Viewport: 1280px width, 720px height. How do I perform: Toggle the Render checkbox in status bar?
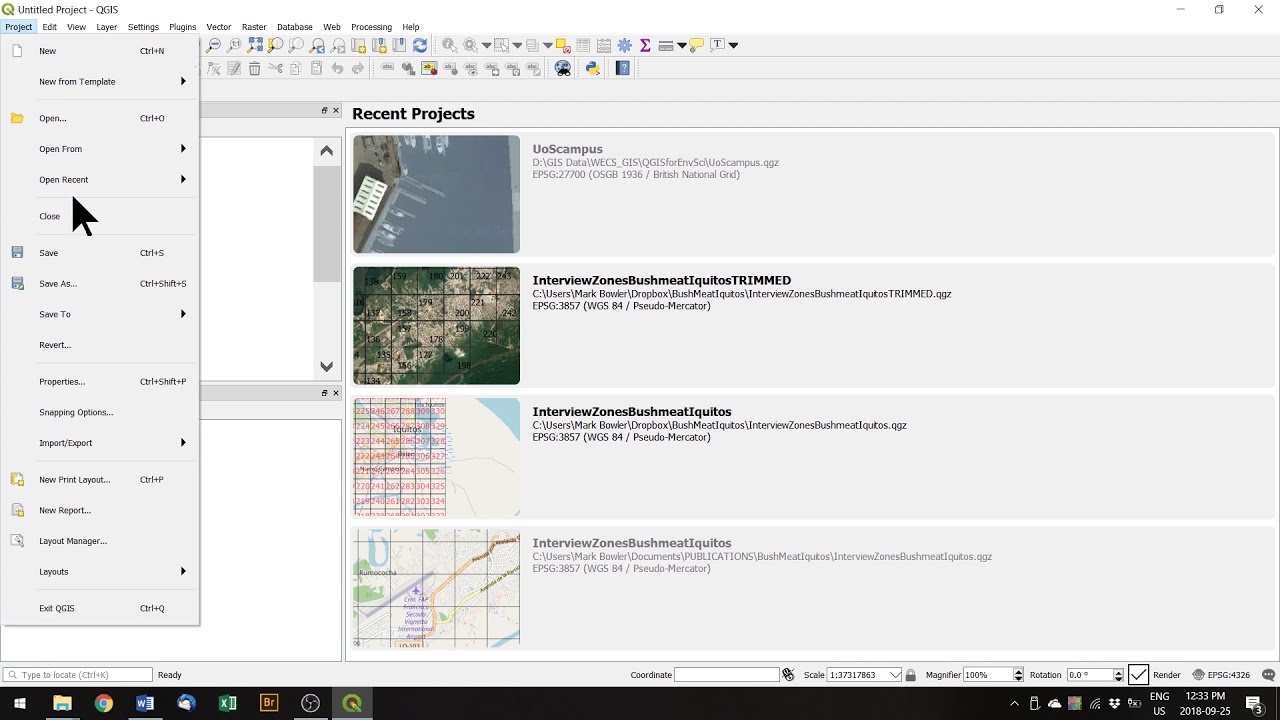(1138, 675)
